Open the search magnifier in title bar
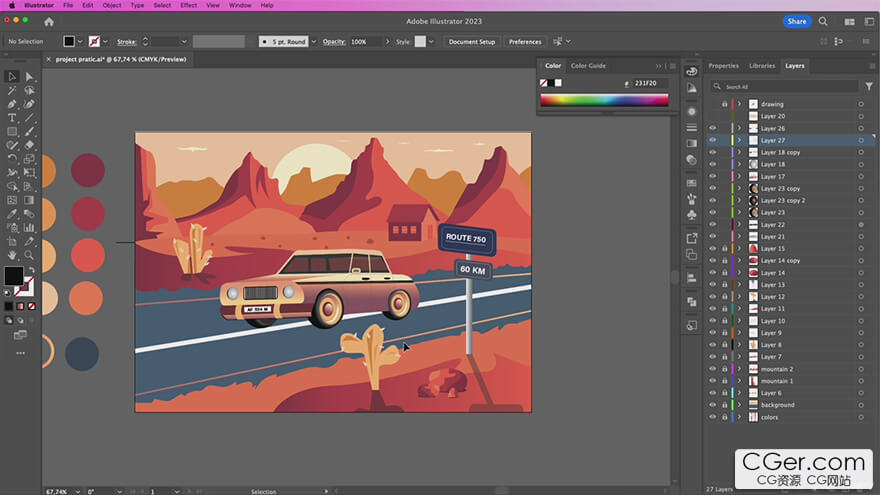Viewport: 880px width, 495px height. 823,21
